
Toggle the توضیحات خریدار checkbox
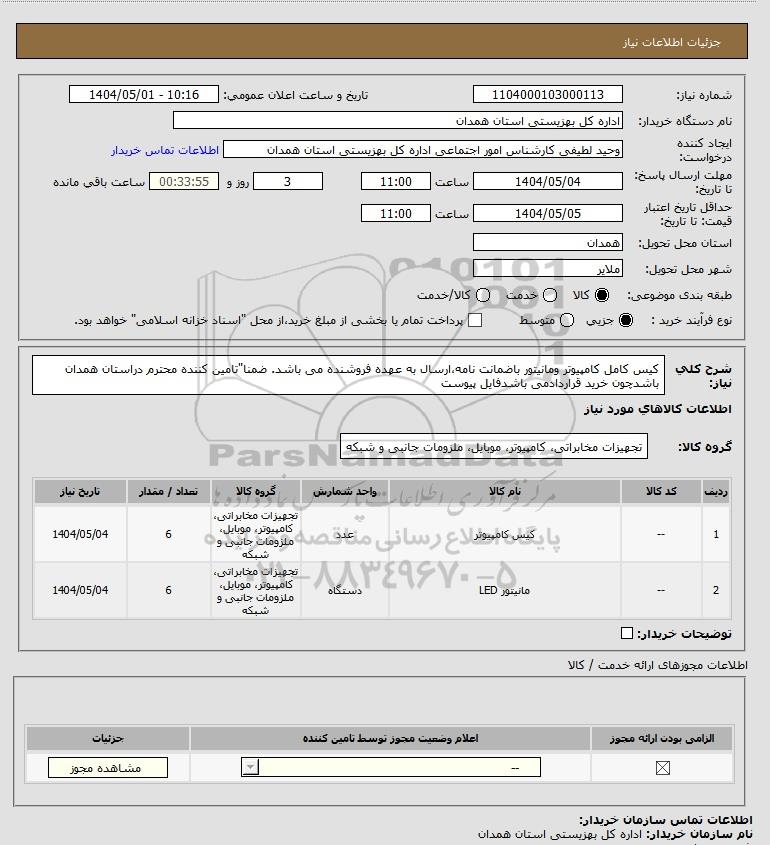pyautogui.click(x=627, y=633)
